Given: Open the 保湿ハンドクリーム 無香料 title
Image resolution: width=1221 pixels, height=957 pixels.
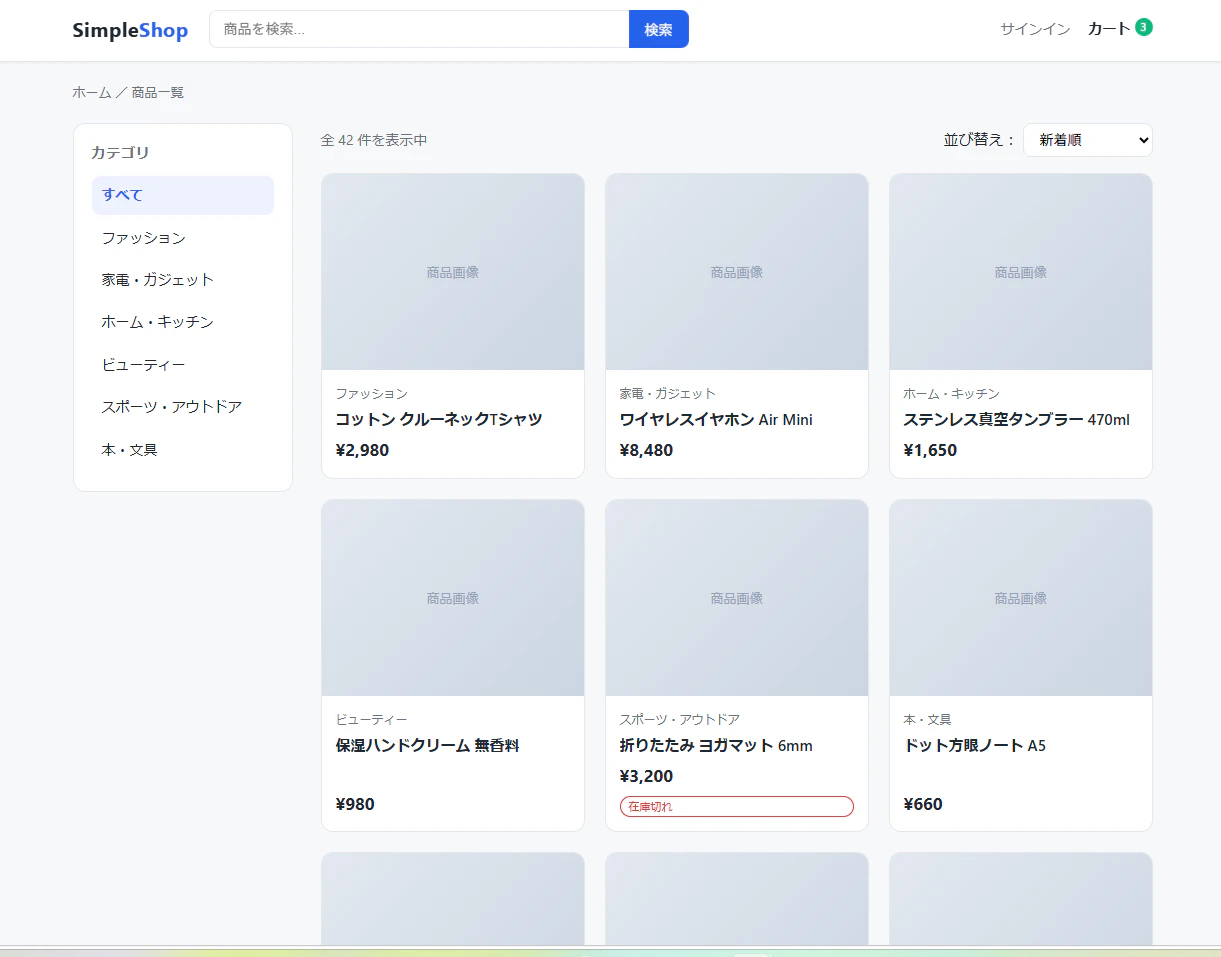Looking at the screenshot, I should [428, 746].
